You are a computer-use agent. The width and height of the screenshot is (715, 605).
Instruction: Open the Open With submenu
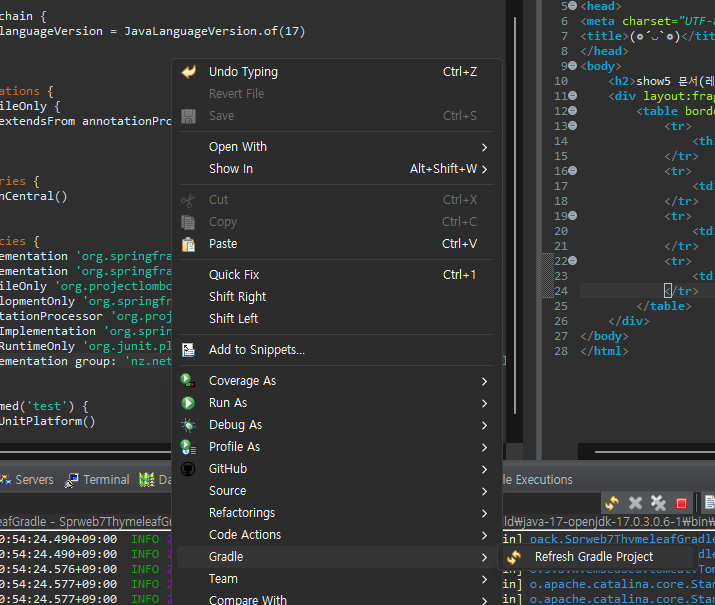[x=337, y=147]
